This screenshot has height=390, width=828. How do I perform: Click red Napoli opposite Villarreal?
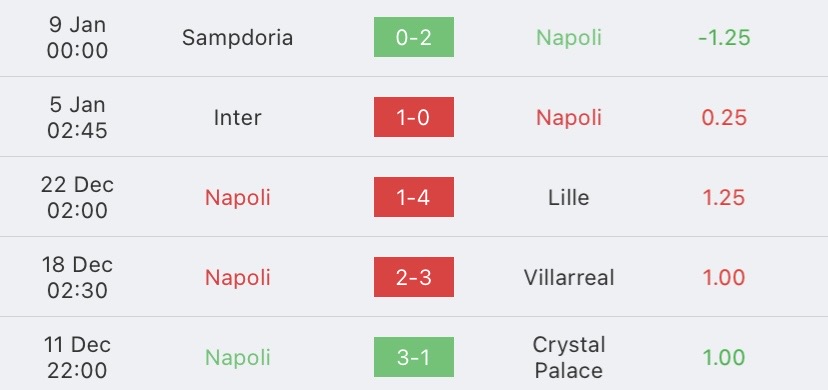[x=238, y=278]
